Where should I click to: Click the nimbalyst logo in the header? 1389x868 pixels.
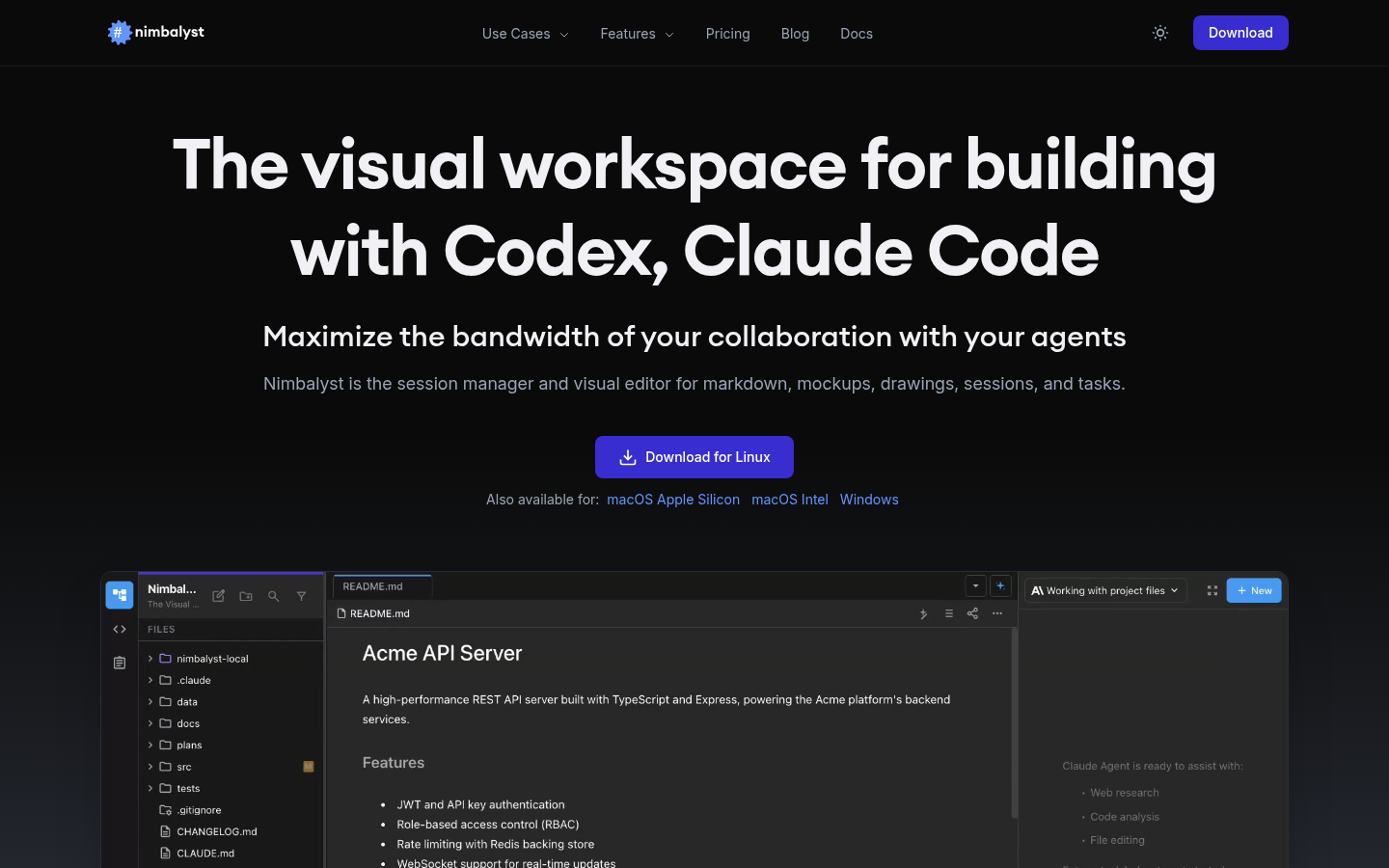click(x=156, y=33)
